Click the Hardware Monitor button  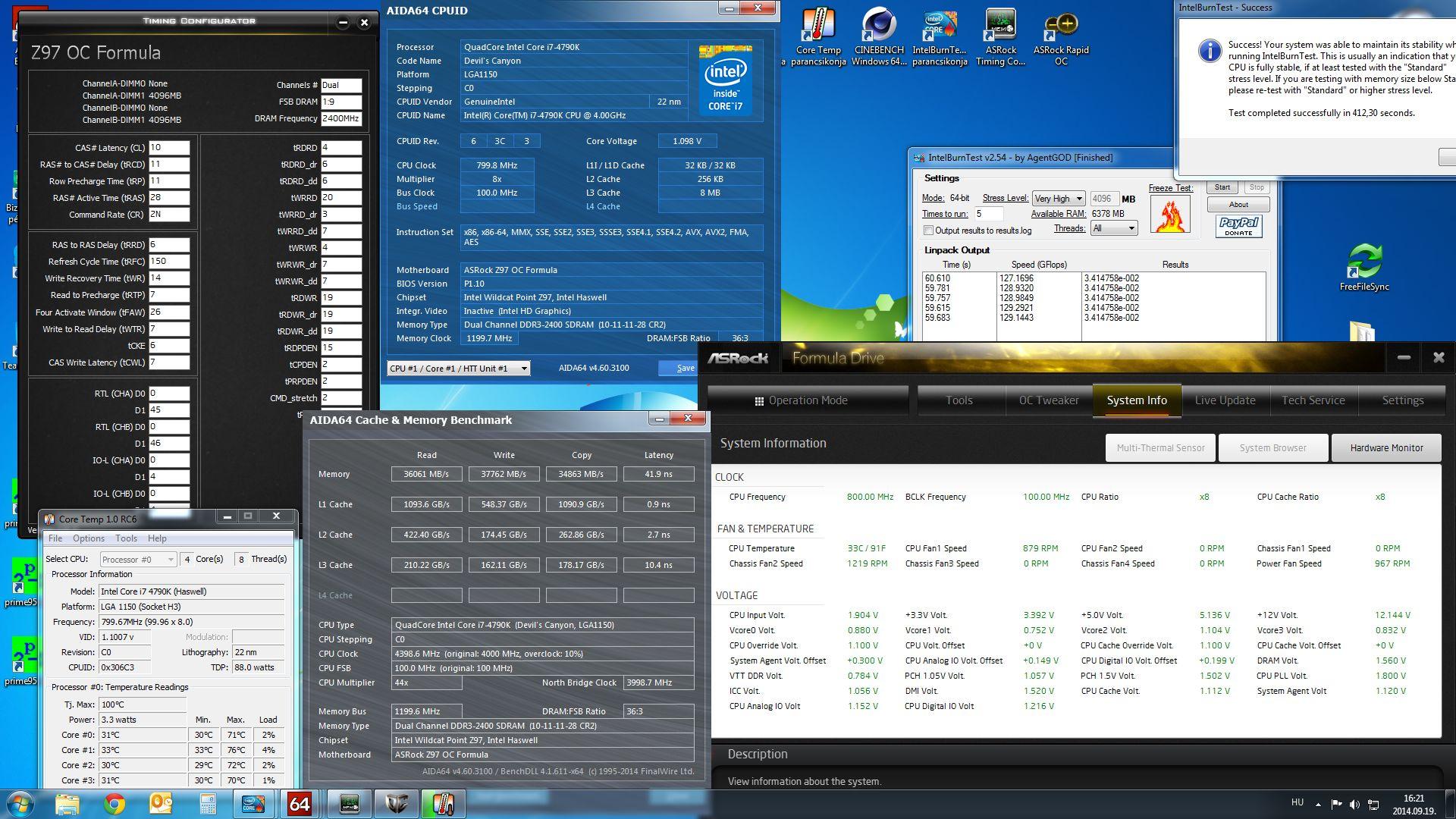tap(1386, 448)
